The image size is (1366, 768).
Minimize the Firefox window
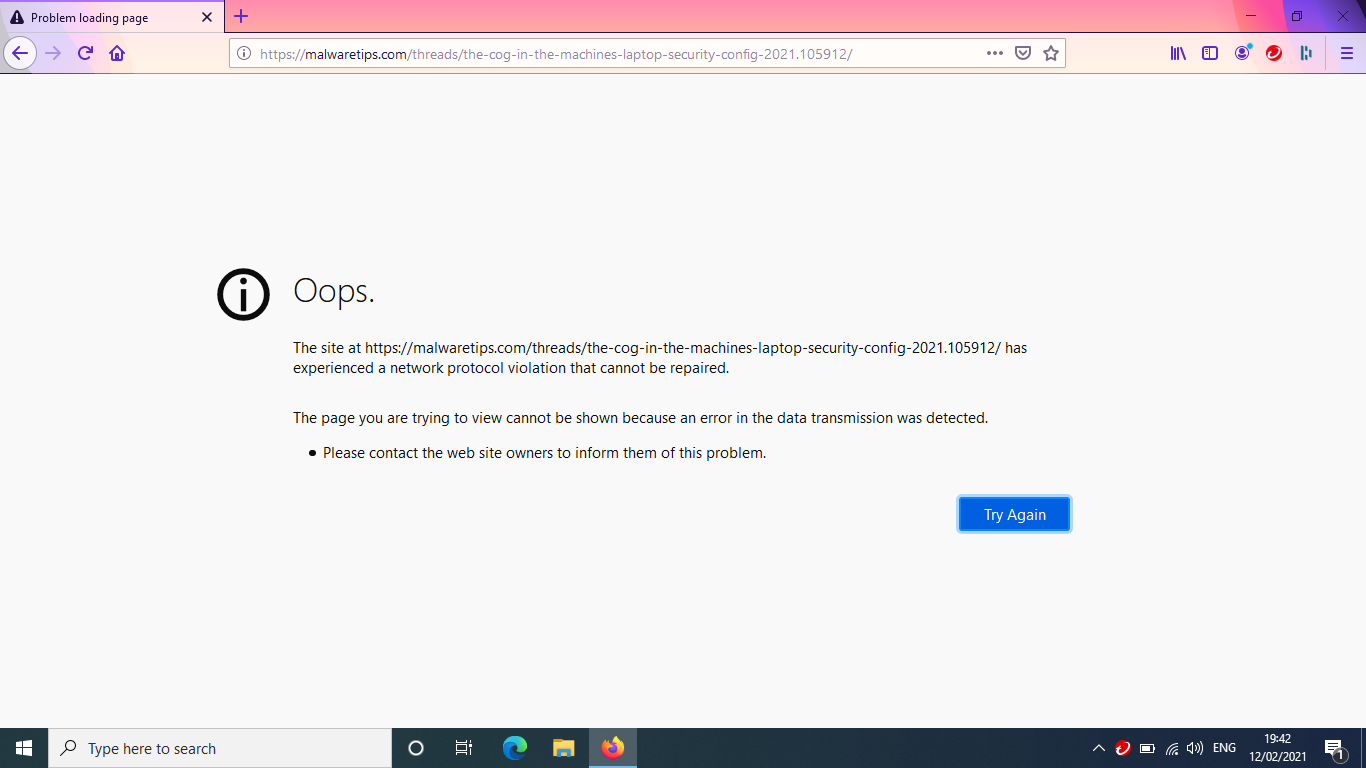pyautogui.click(x=1251, y=16)
